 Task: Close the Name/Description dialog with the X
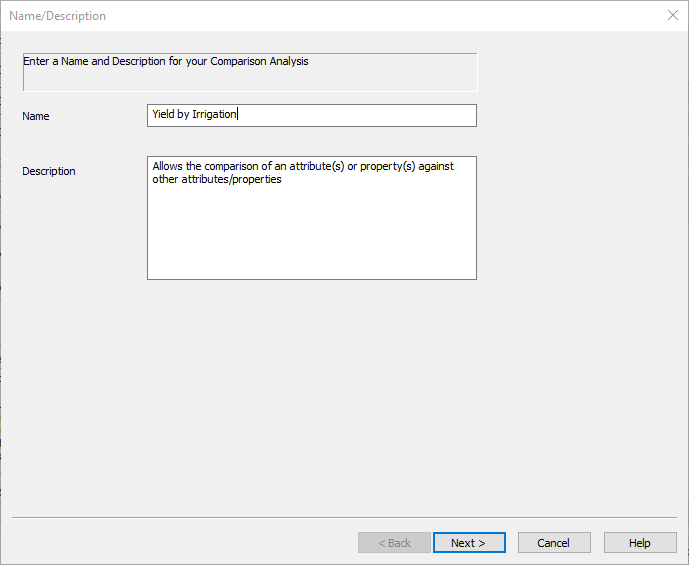tap(672, 15)
